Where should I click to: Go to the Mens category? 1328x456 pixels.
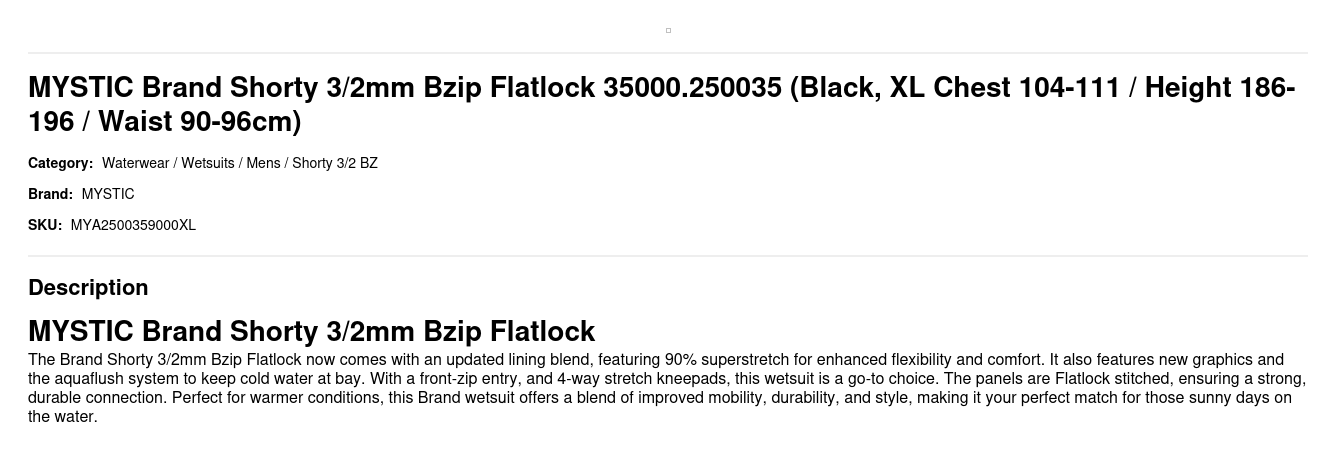(x=263, y=163)
